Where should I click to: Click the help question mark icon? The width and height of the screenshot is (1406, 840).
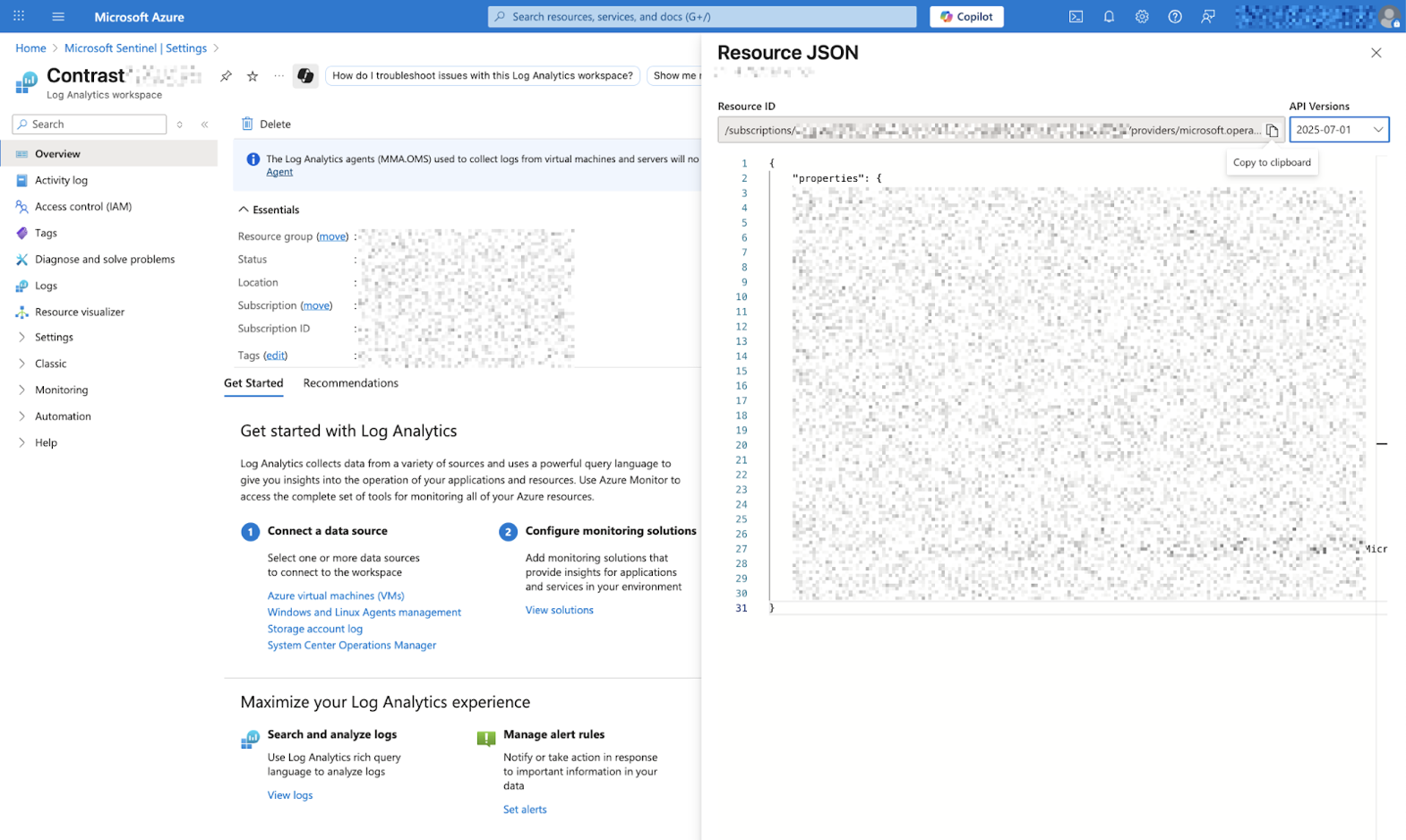[x=1175, y=17]
